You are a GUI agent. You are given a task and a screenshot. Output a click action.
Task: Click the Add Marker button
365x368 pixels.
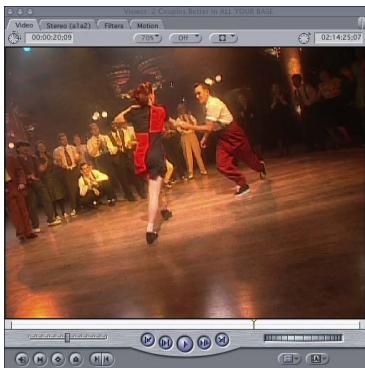pos(76,359)
